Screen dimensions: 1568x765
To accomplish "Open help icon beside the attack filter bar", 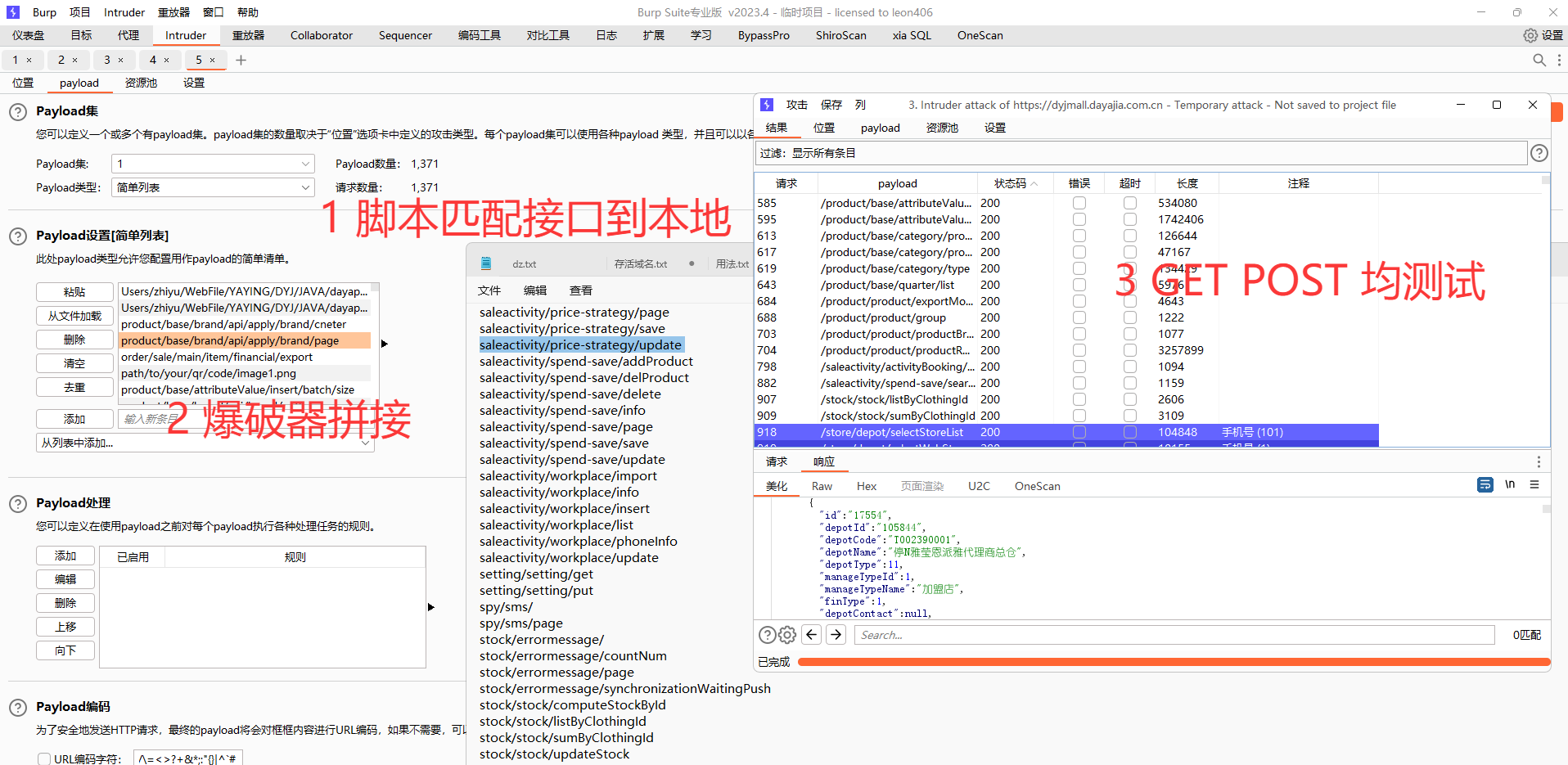I will coord(1539,153).
